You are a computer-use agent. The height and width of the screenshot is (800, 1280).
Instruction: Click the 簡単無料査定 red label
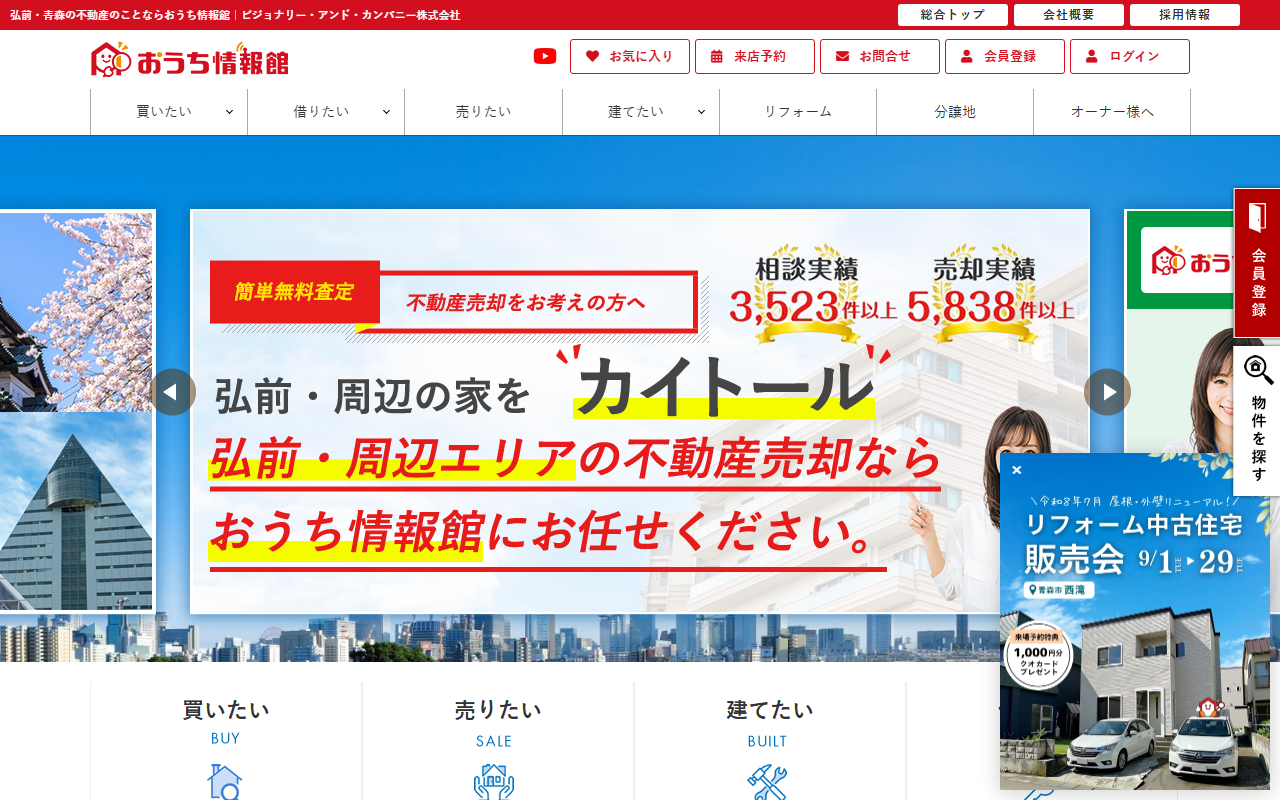pyautogui.click(x=295, y=292)
